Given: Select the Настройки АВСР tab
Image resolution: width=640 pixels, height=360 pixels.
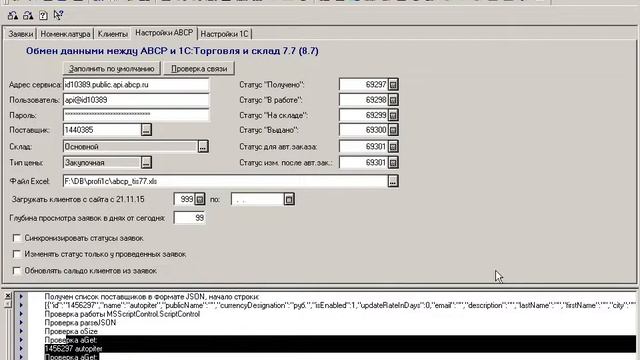Looking at the screenshot, I should click(x=164, y=33).
